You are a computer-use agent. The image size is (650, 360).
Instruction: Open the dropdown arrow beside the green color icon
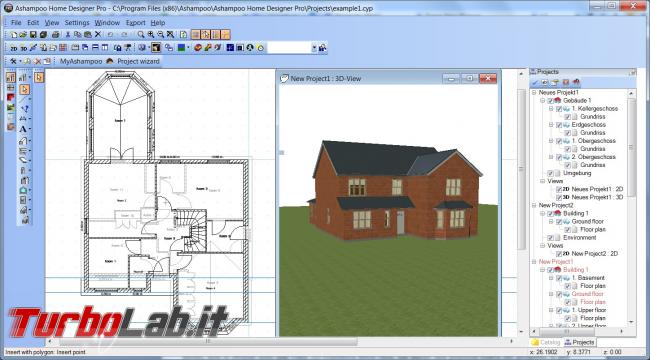point(188,48)
